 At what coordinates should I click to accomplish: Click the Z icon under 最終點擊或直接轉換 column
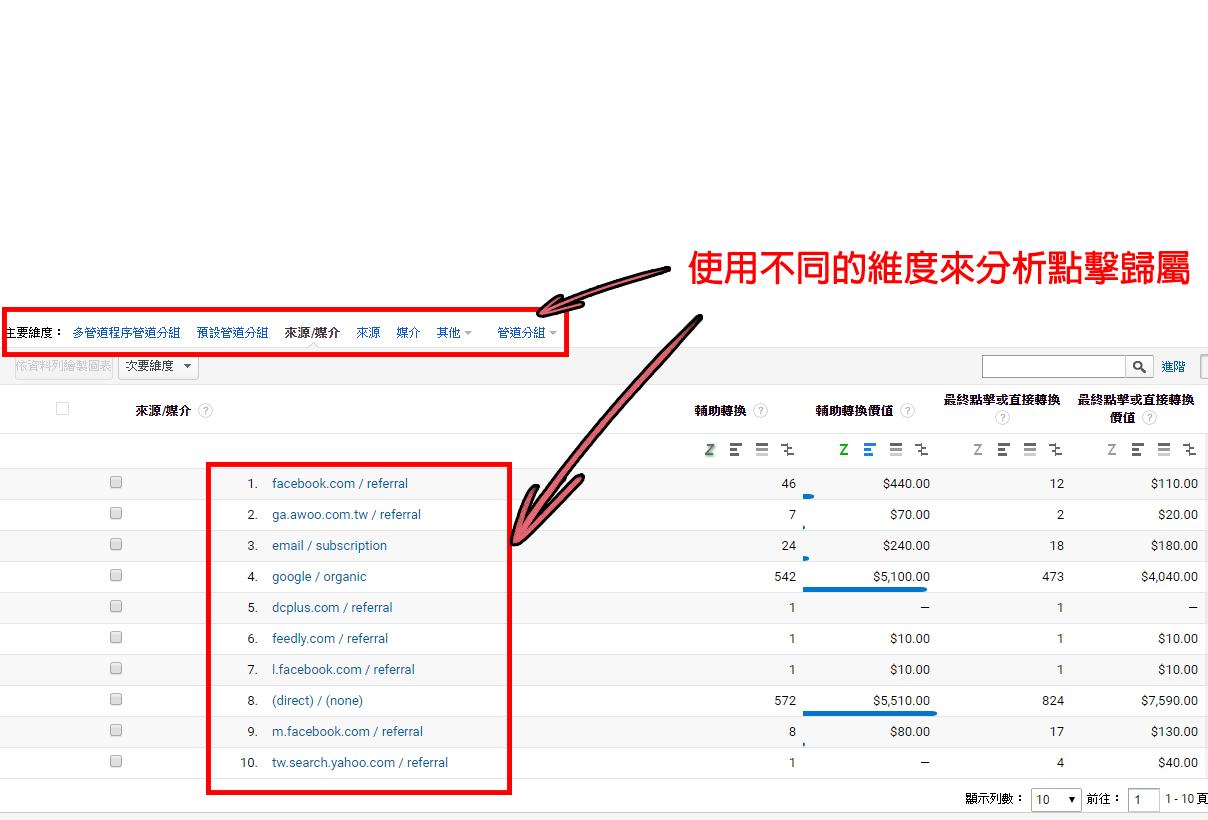click(978, 450)
